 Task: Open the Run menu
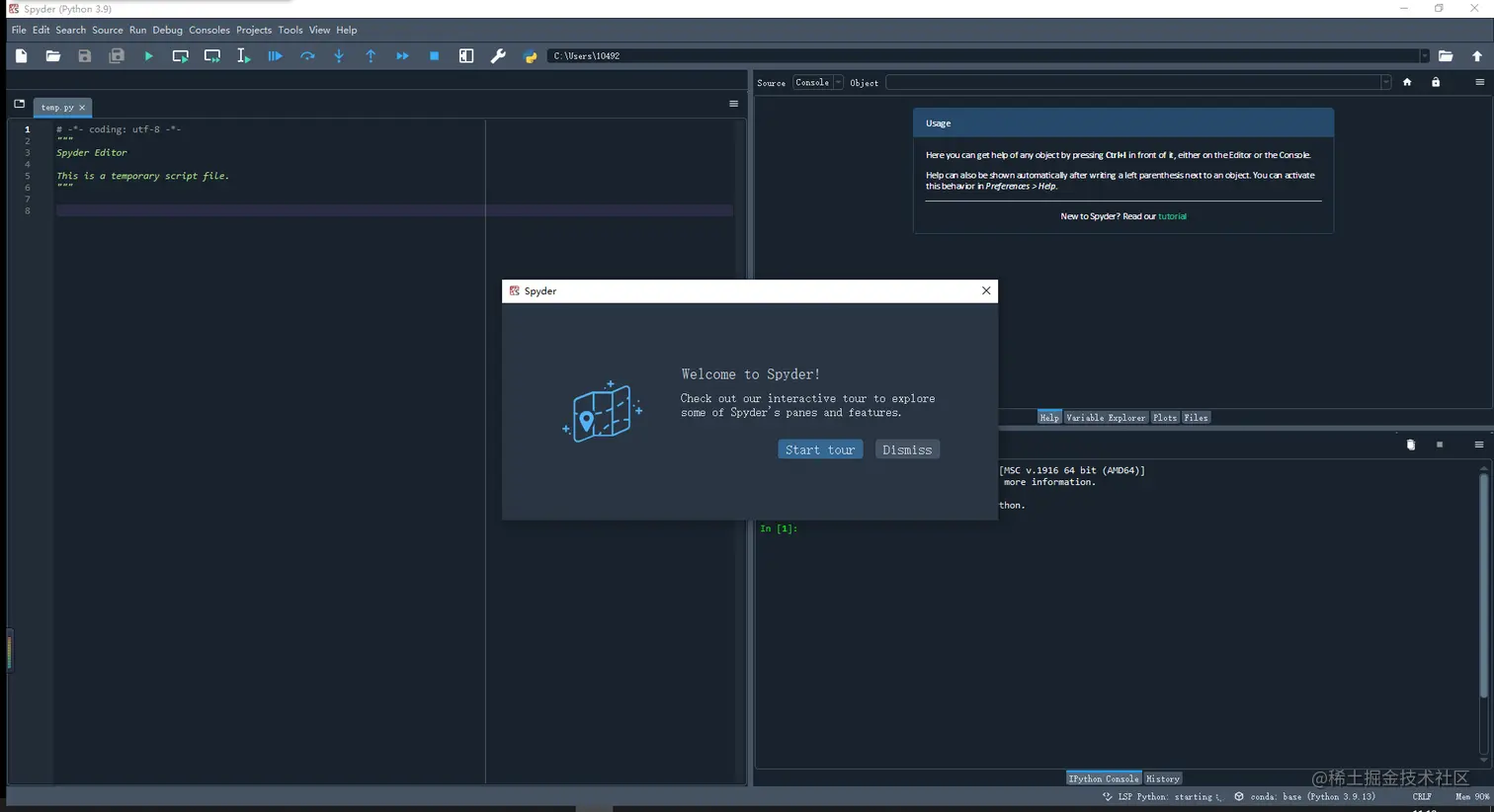click(x=137, y=31)
